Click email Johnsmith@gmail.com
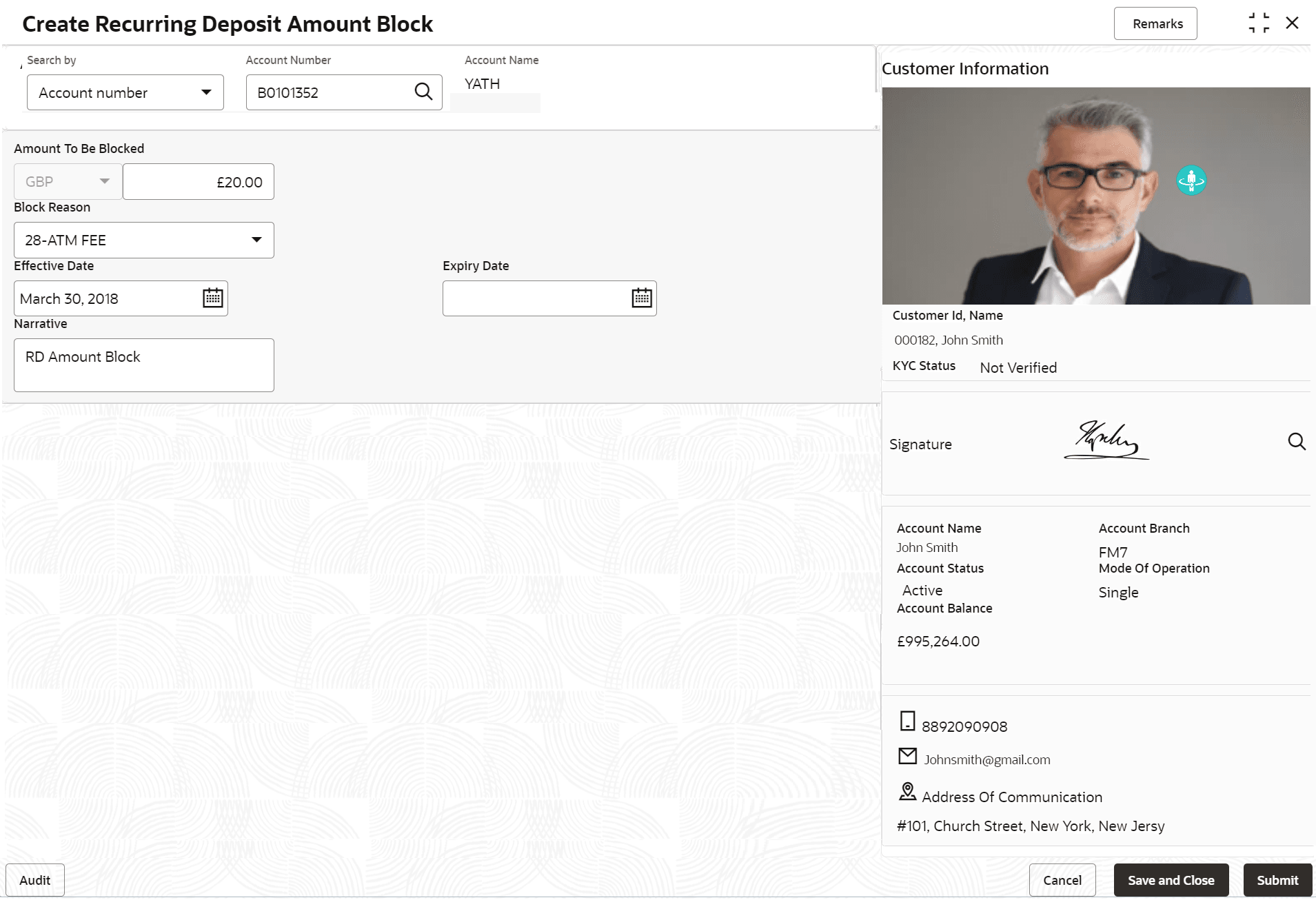Screen dimensions: 1316x900 pyautogui.click(x=987, y=760)
